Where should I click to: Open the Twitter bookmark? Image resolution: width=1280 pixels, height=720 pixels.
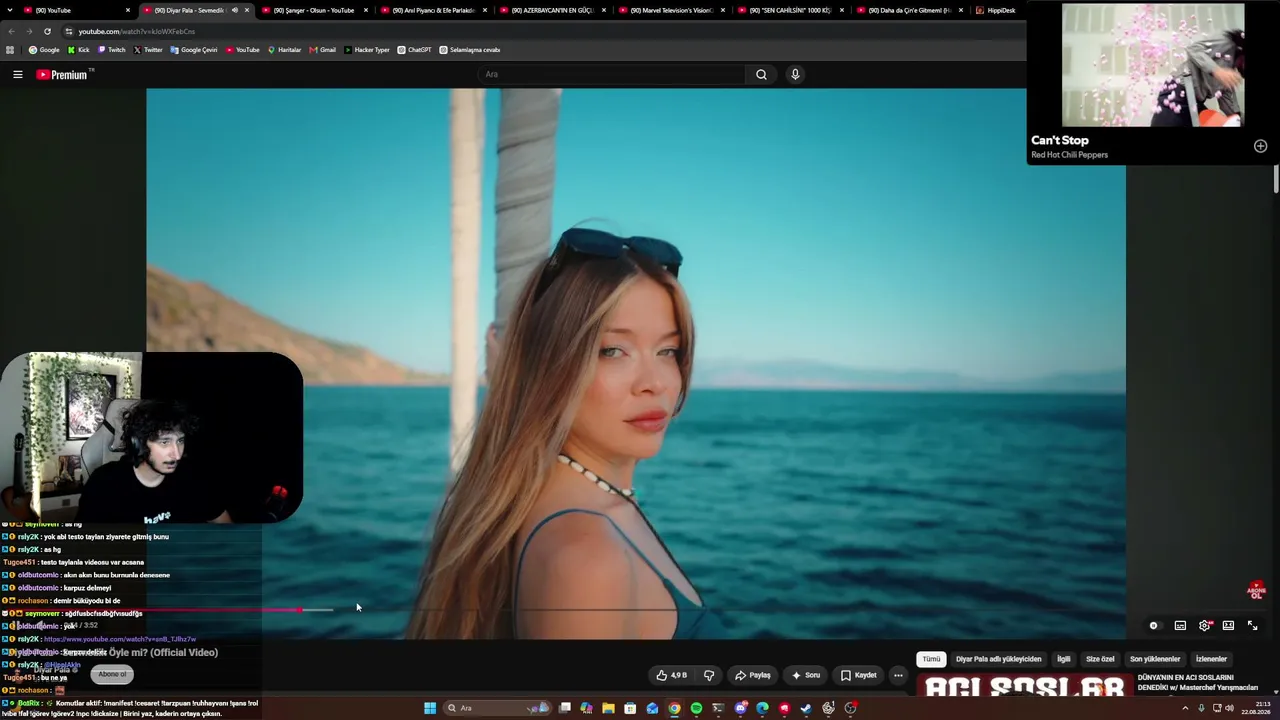pyautogui.click(x=148, y=50)
